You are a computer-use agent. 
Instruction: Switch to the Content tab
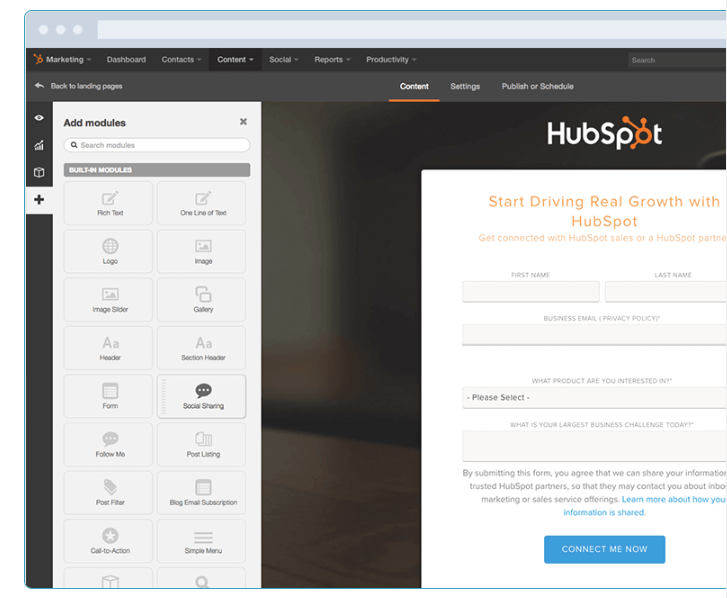414,86
